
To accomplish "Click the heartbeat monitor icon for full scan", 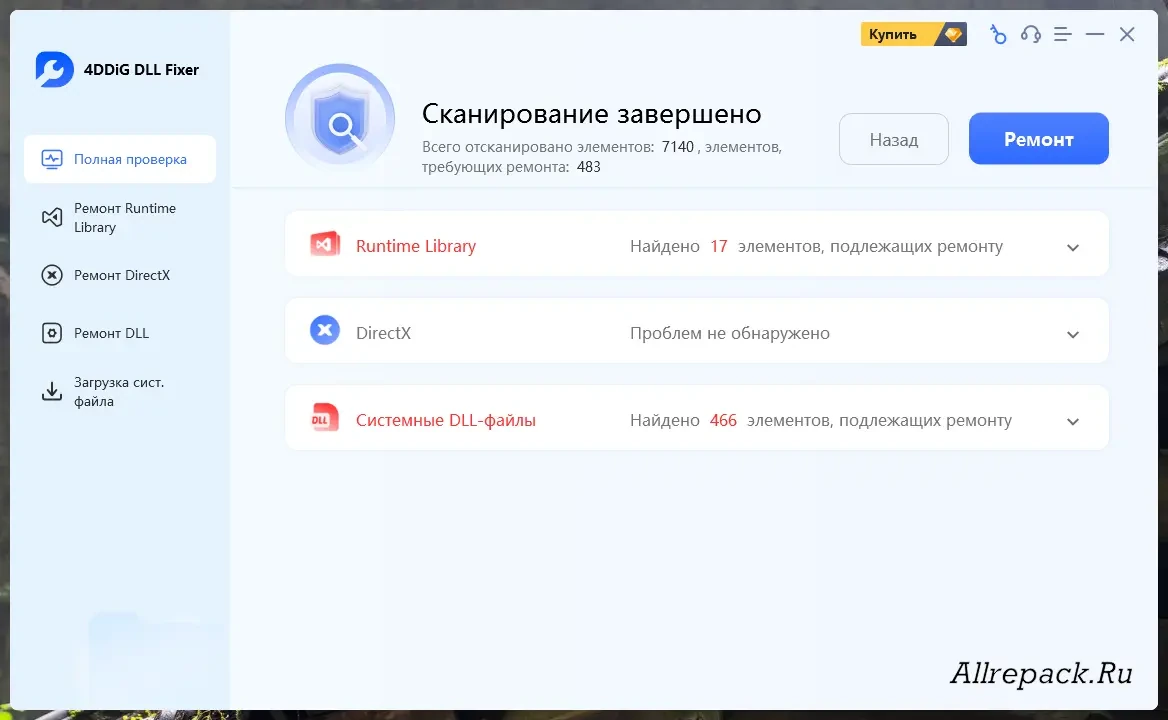I will coord(51,159).
